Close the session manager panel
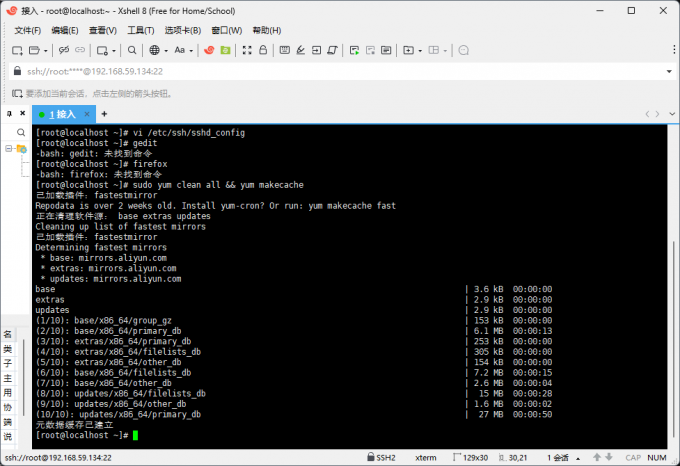 (23, 114)
